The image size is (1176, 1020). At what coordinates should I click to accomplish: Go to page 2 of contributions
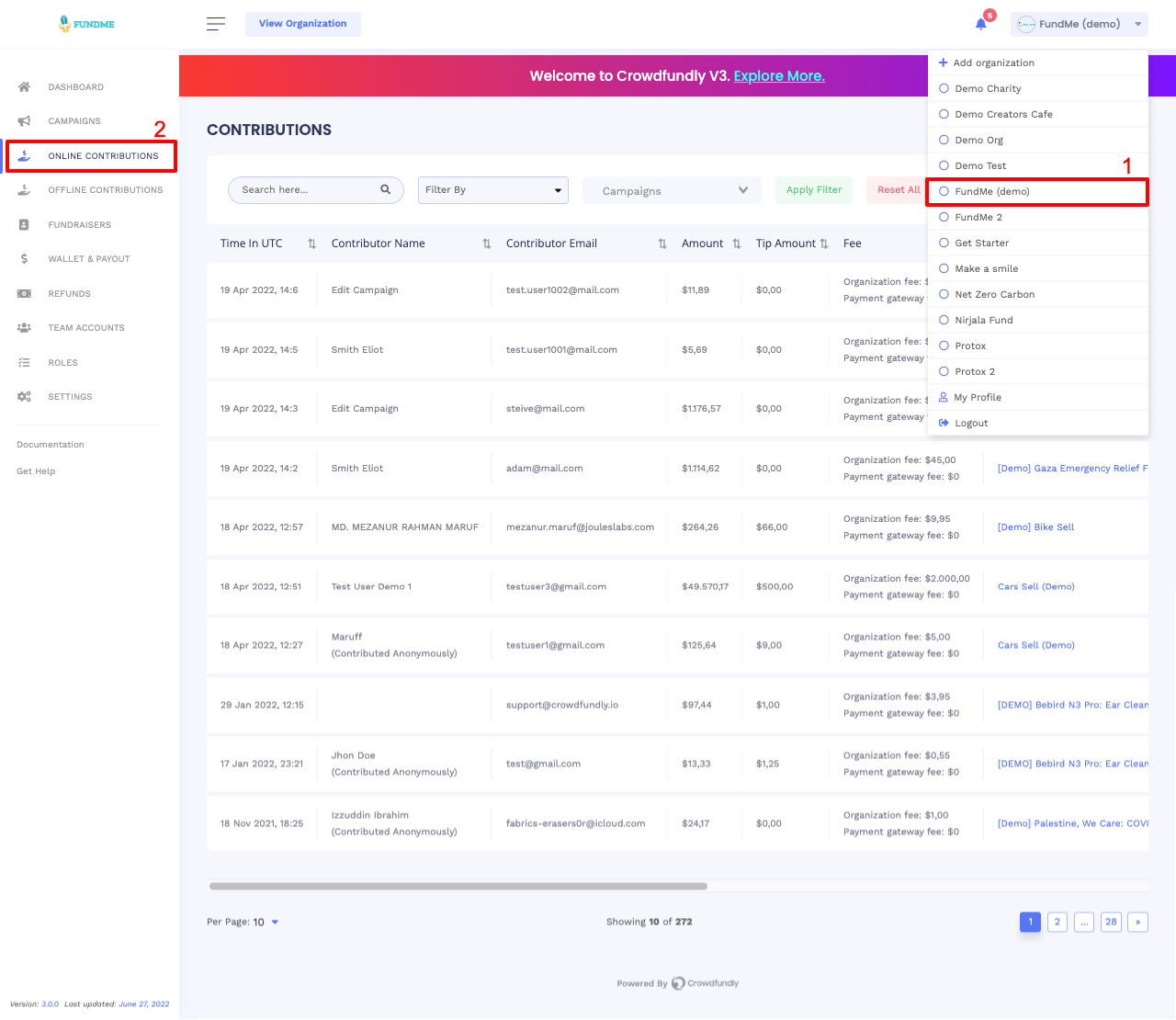[x=1057, y=922]
